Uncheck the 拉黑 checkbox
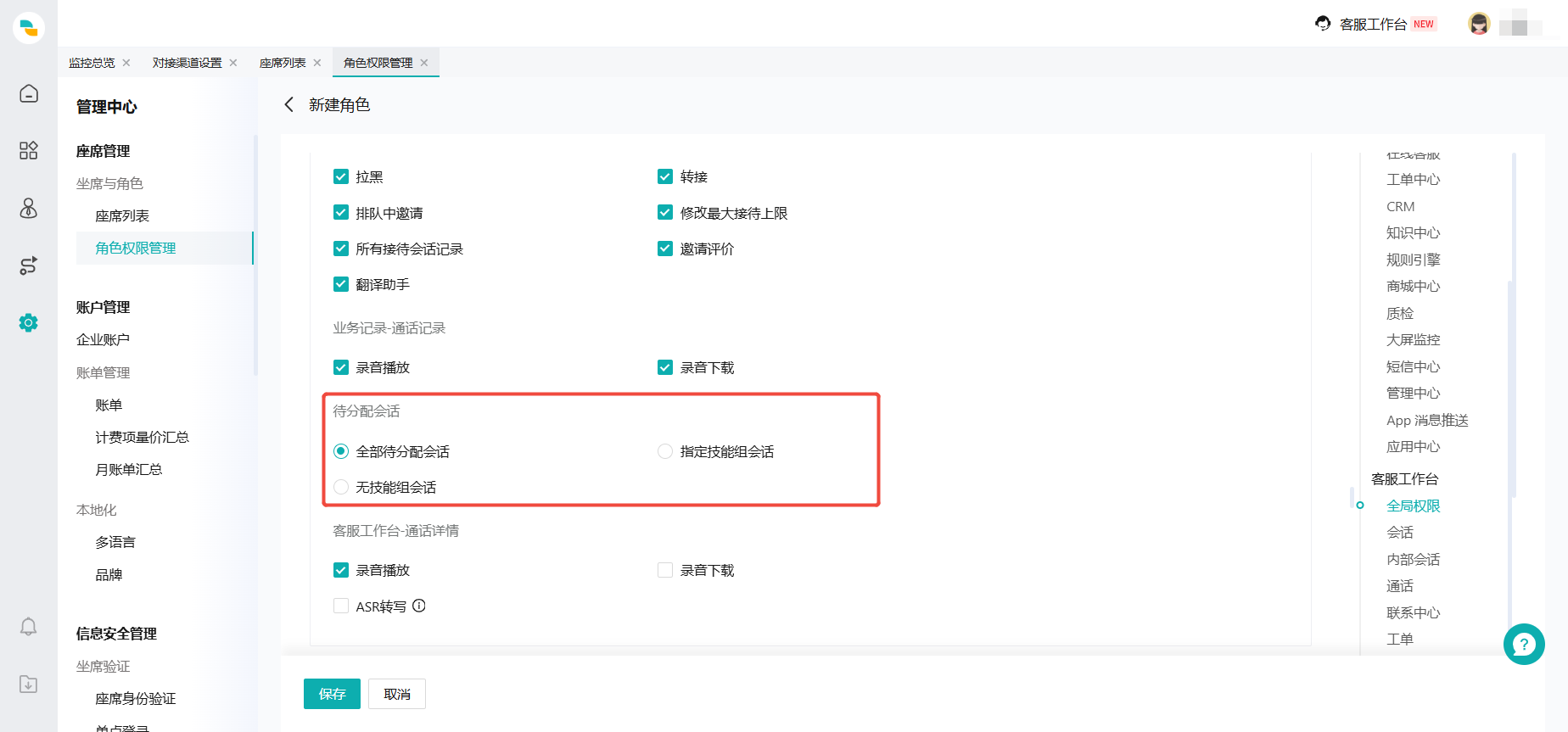1568x732 pixels. click(341, 176)
